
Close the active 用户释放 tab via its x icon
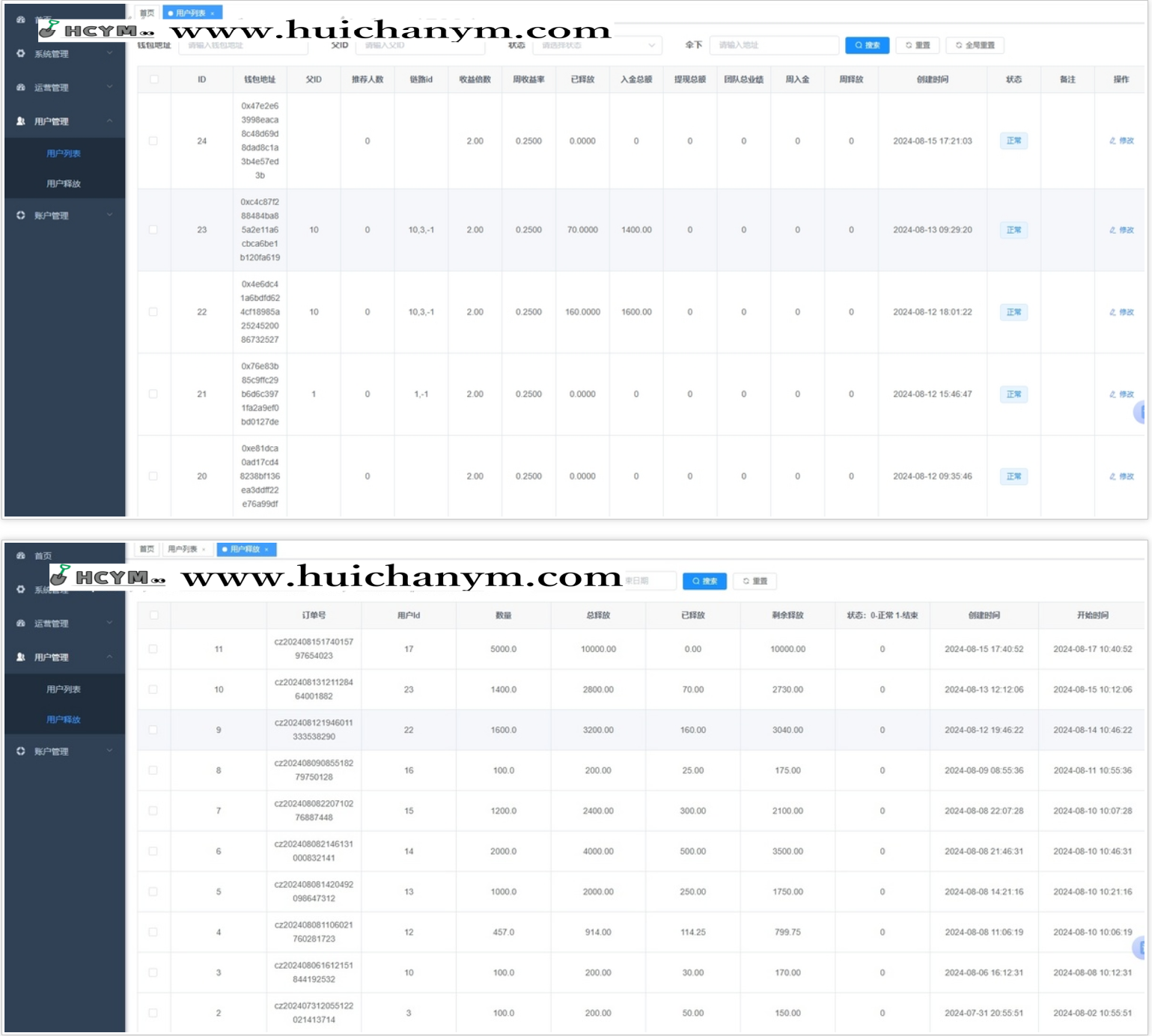(266, 549)
